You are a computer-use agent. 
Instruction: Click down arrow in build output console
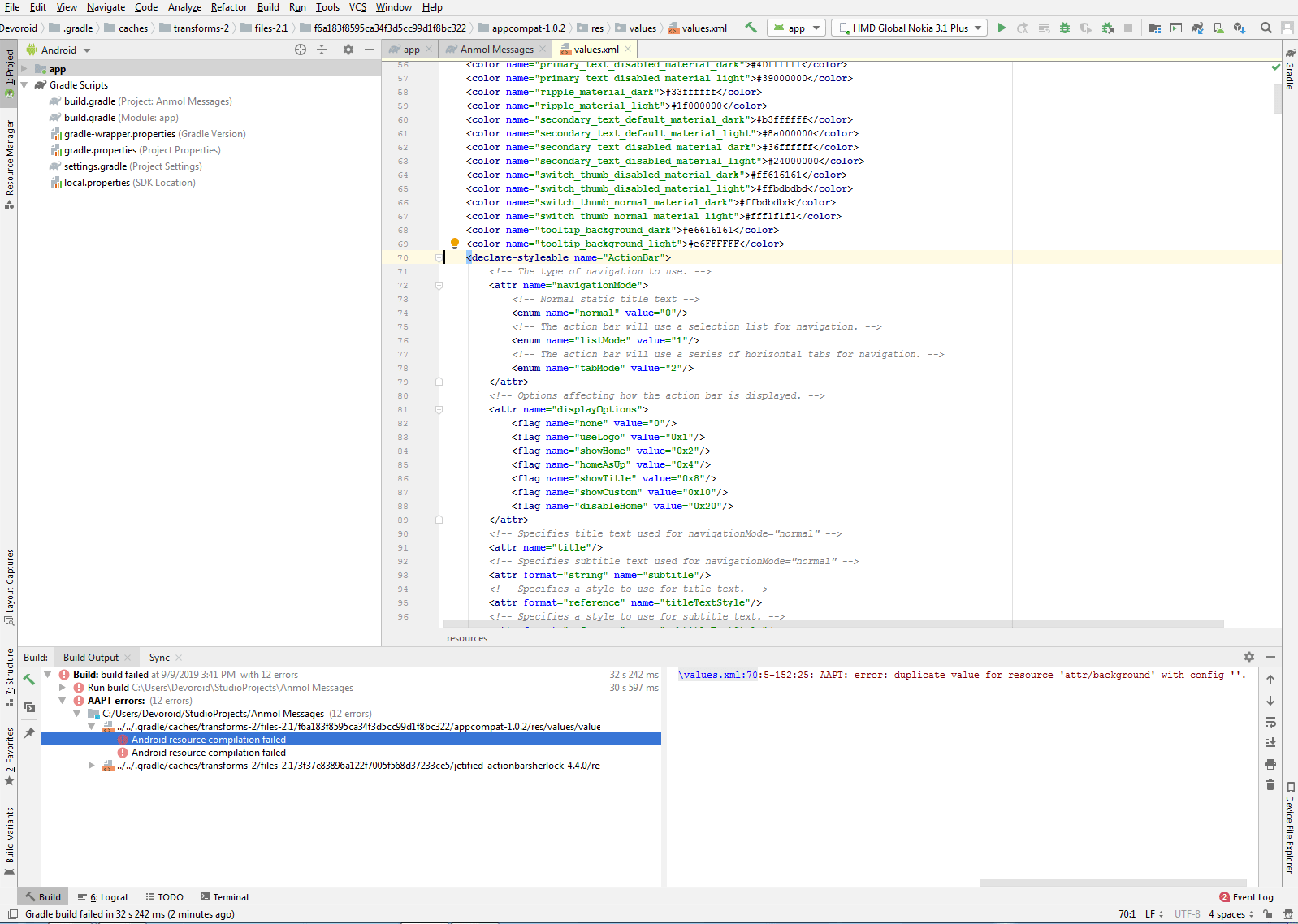(x=1270, y=701)
